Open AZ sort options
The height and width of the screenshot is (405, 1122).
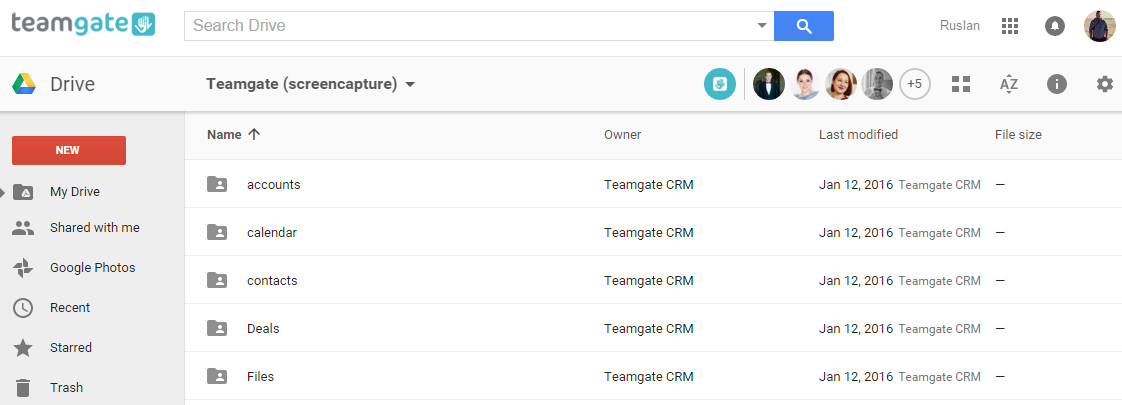click(1009, 84)
